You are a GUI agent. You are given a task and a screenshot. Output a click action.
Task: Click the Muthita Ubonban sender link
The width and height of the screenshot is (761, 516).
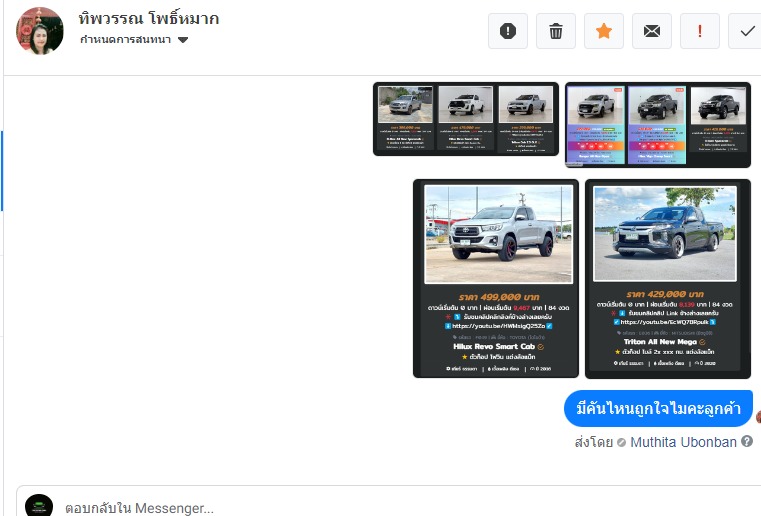683,442
